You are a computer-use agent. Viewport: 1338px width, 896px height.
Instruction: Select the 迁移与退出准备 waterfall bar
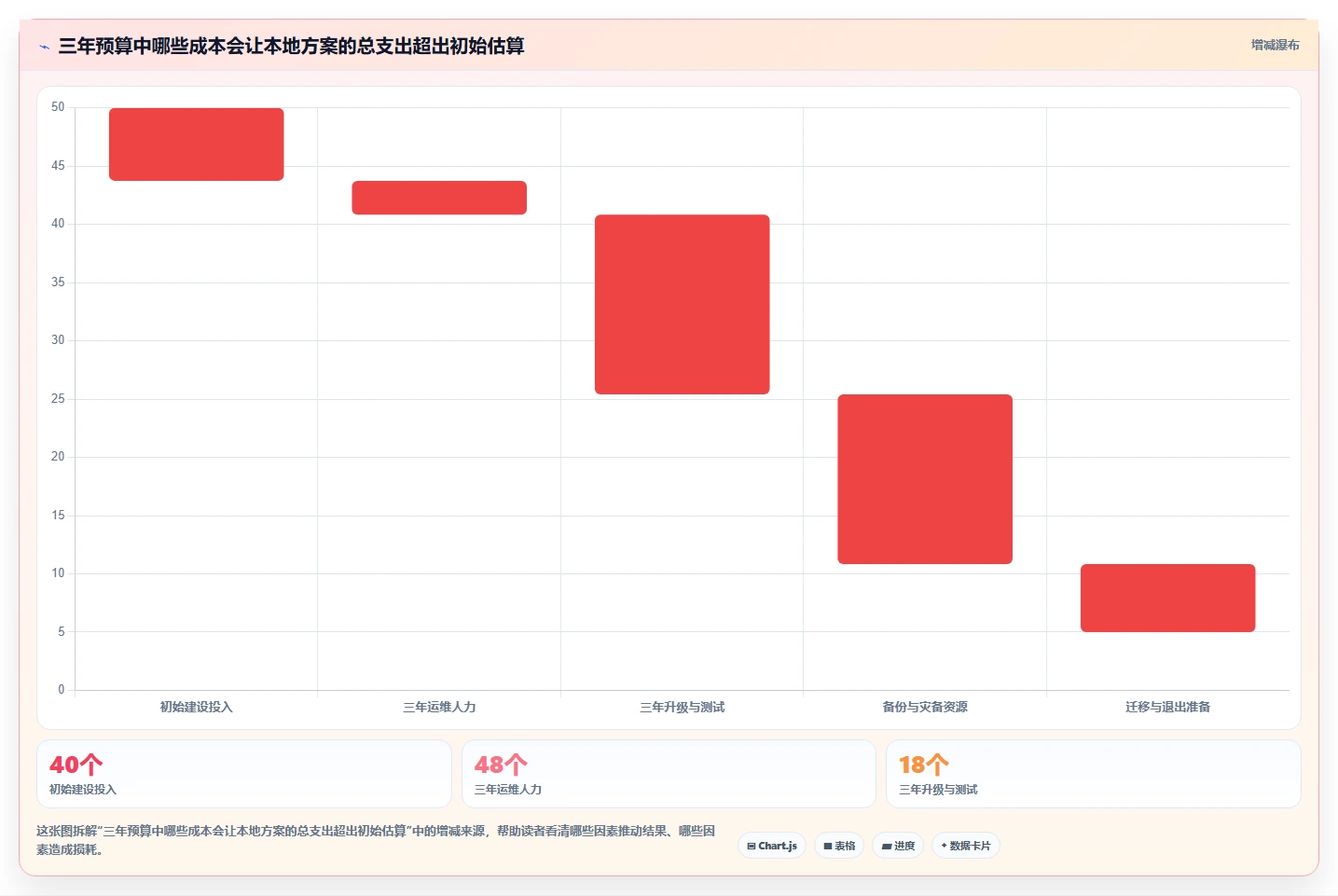click(x=1168, y=598)
